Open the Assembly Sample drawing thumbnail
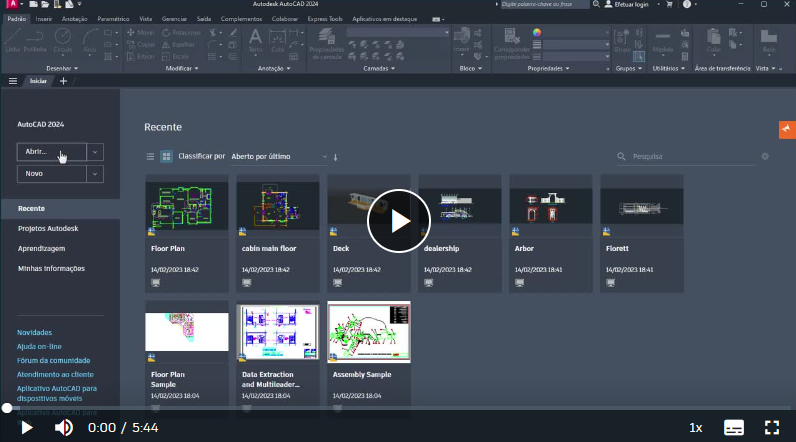The image size is (796, 442). pos(369,332)
